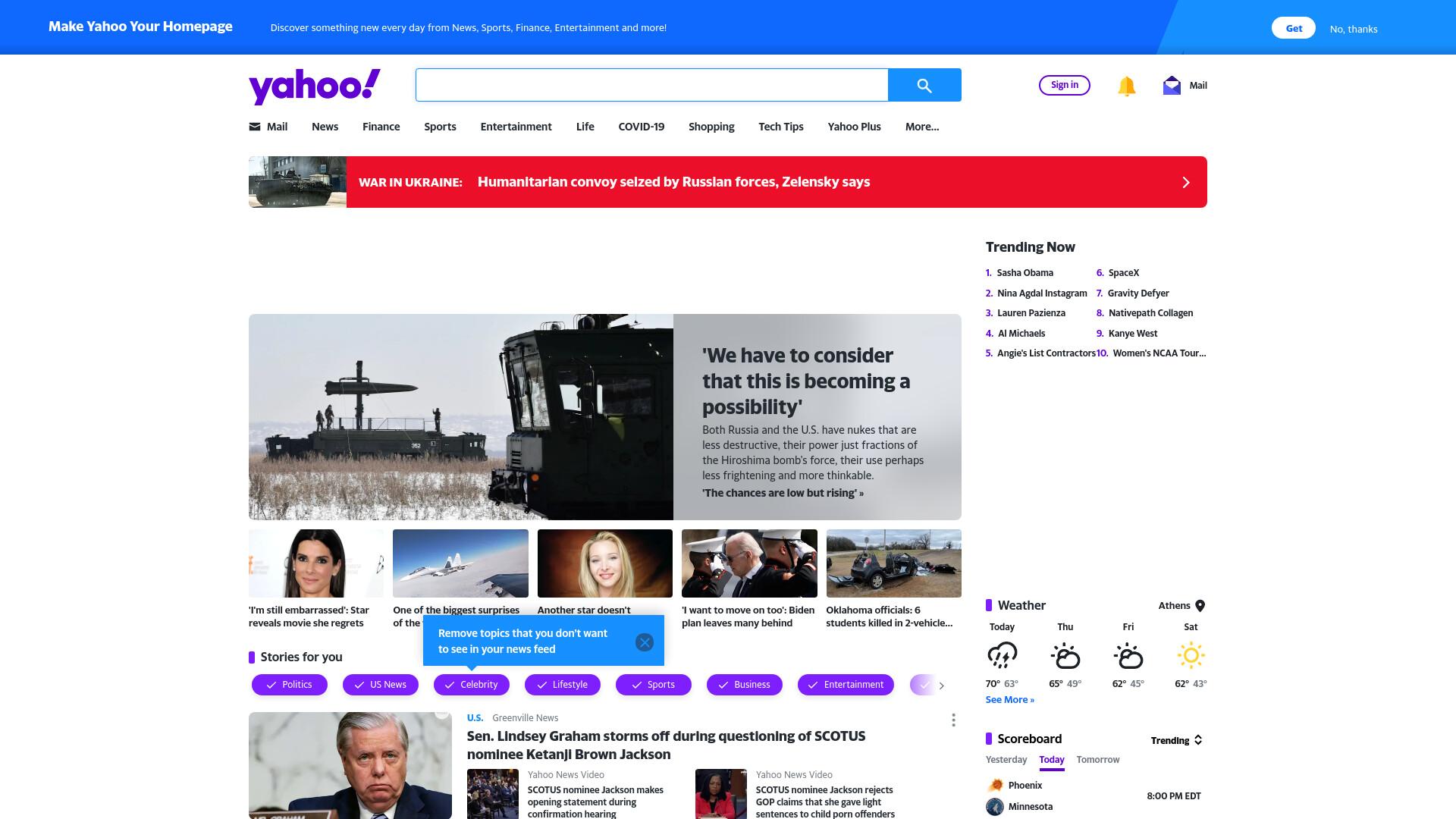Open Tech Tips in the navigation bar

780,127
